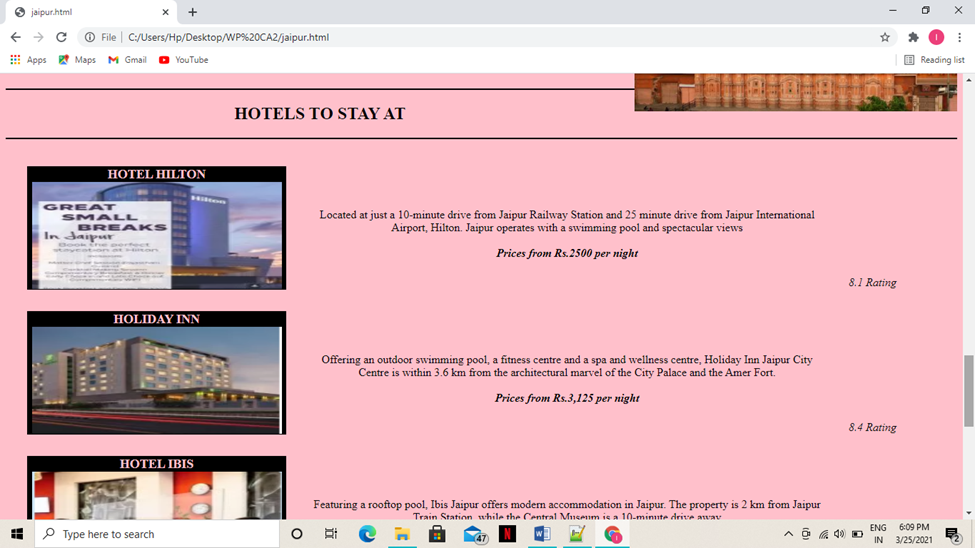975x548 pixels.
Task: Show hidden system tray icons
Action: 788,534
